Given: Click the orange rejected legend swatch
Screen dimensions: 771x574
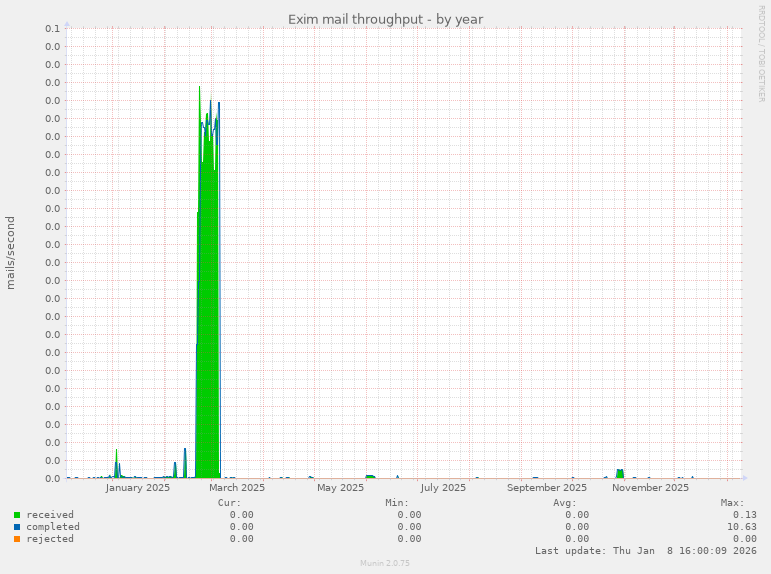Looking at the screenshot, I should pos(17,539).
